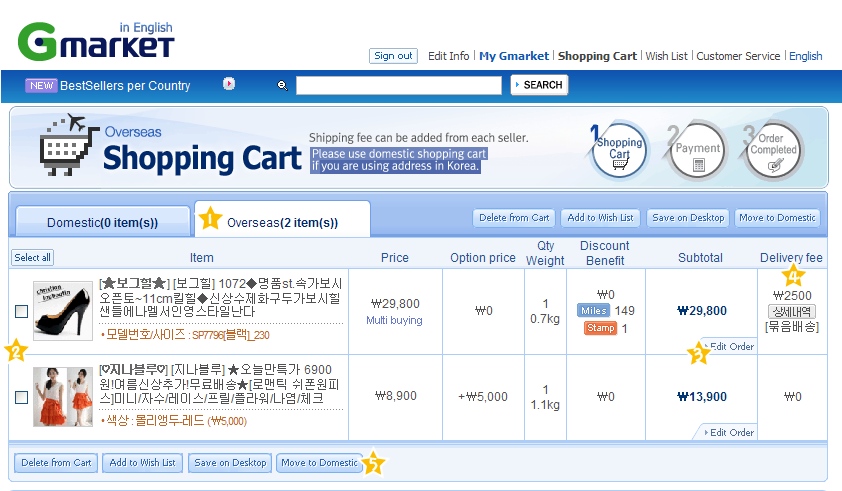
Task: Tick the checkbox for the orange skirt item
Action: coord(21,397)
